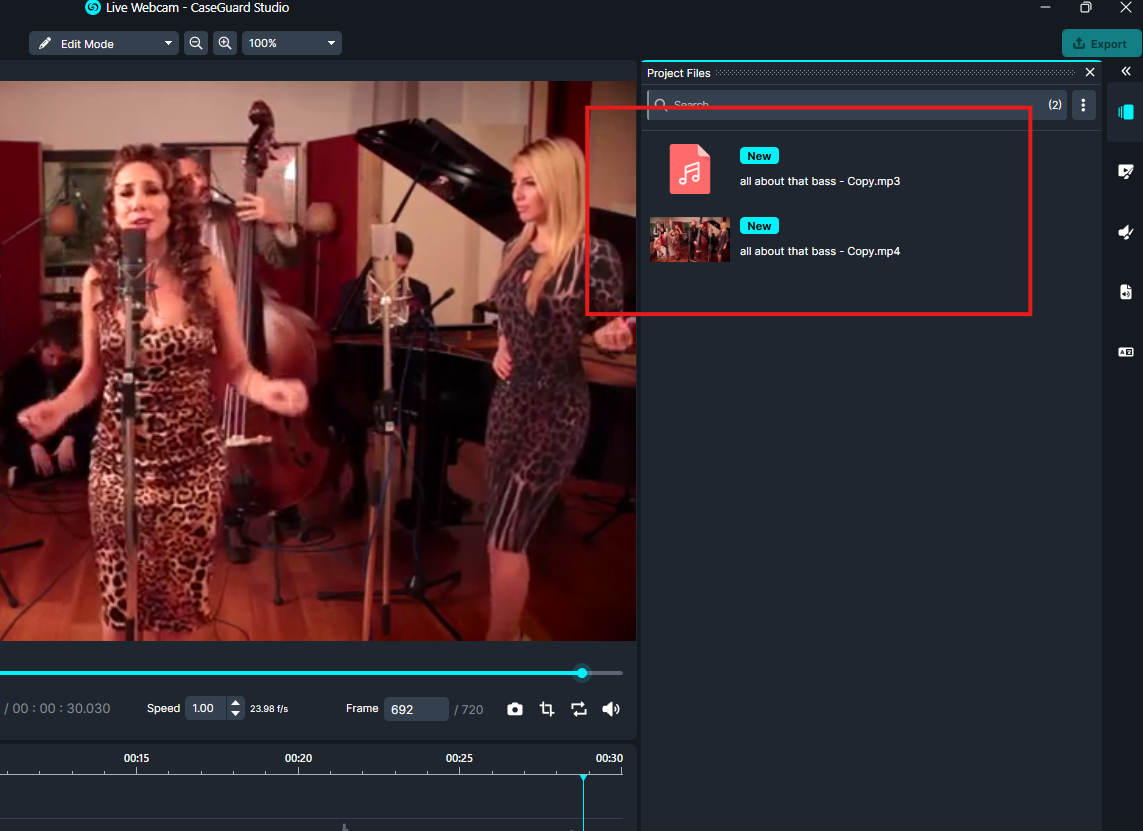Click the zoom out magnifier icon
Viewport: 1143px width, 831px height.
(x=196, y=44)
